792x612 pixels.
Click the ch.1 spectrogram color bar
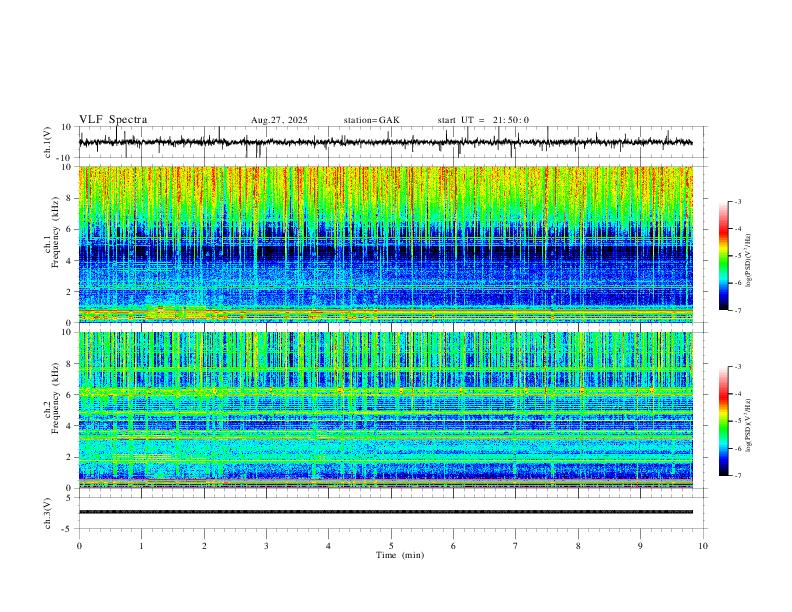click(x=723, y=256)
